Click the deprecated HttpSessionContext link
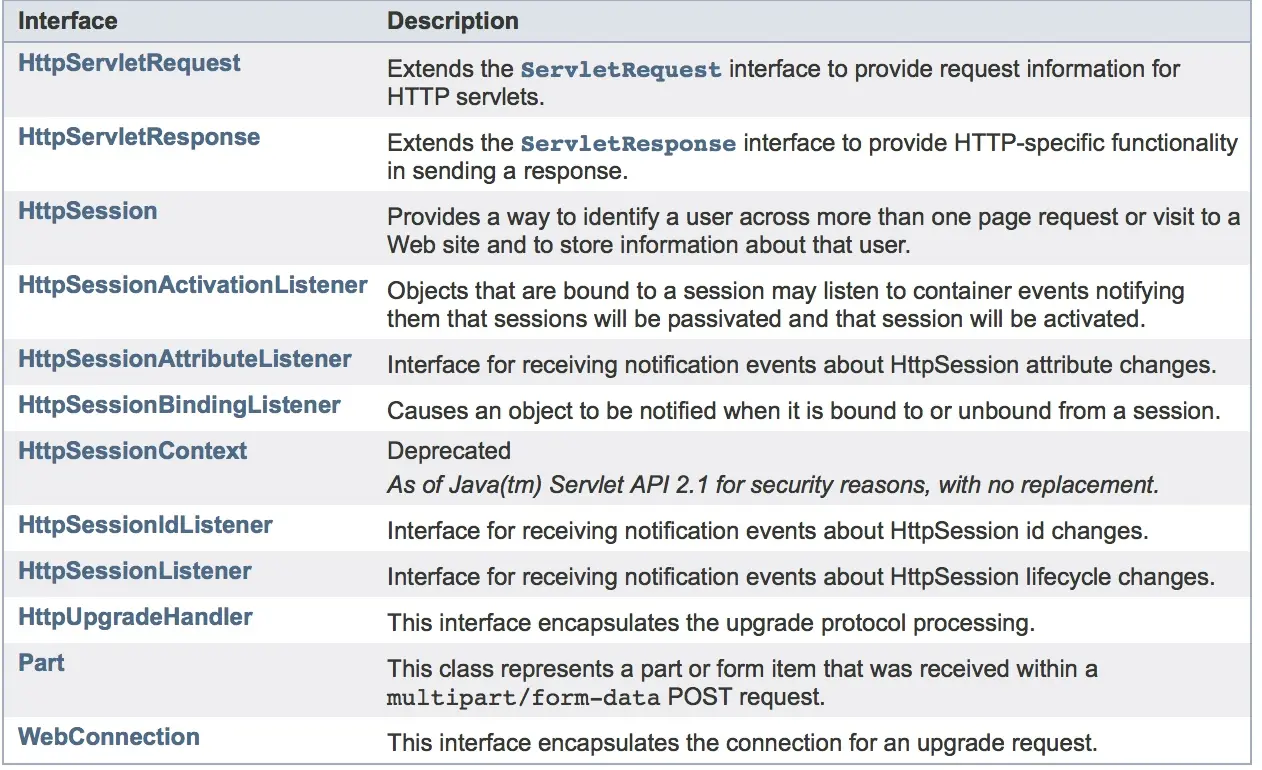The height and width of the screenshot is (770, 1262). pos(133,451)
